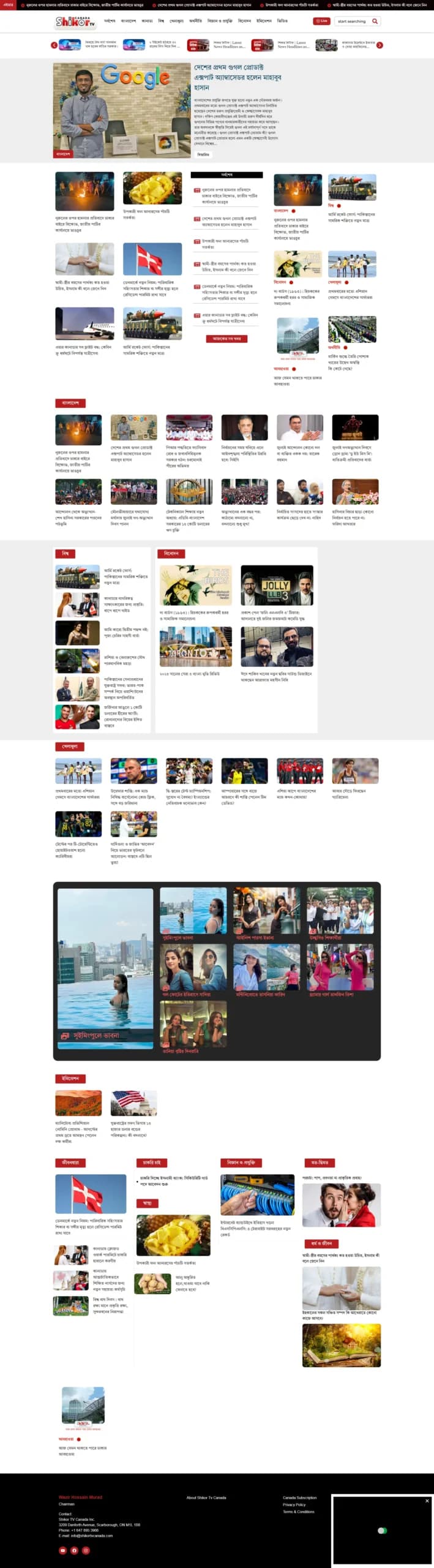Open airplane on runway thumbnail
The height and width of the screenshot is (1568, 434).
[x=84, y=323]
